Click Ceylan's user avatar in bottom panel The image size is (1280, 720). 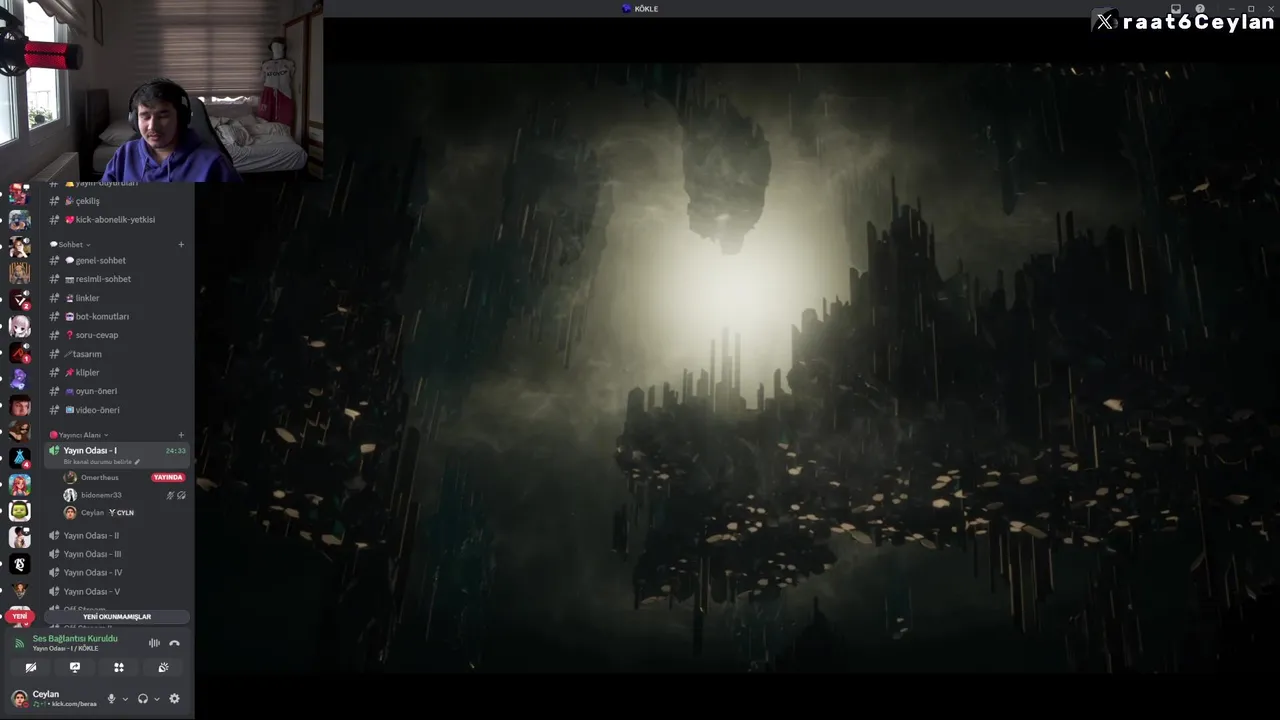pyautogui.click(x=19, y=698)
